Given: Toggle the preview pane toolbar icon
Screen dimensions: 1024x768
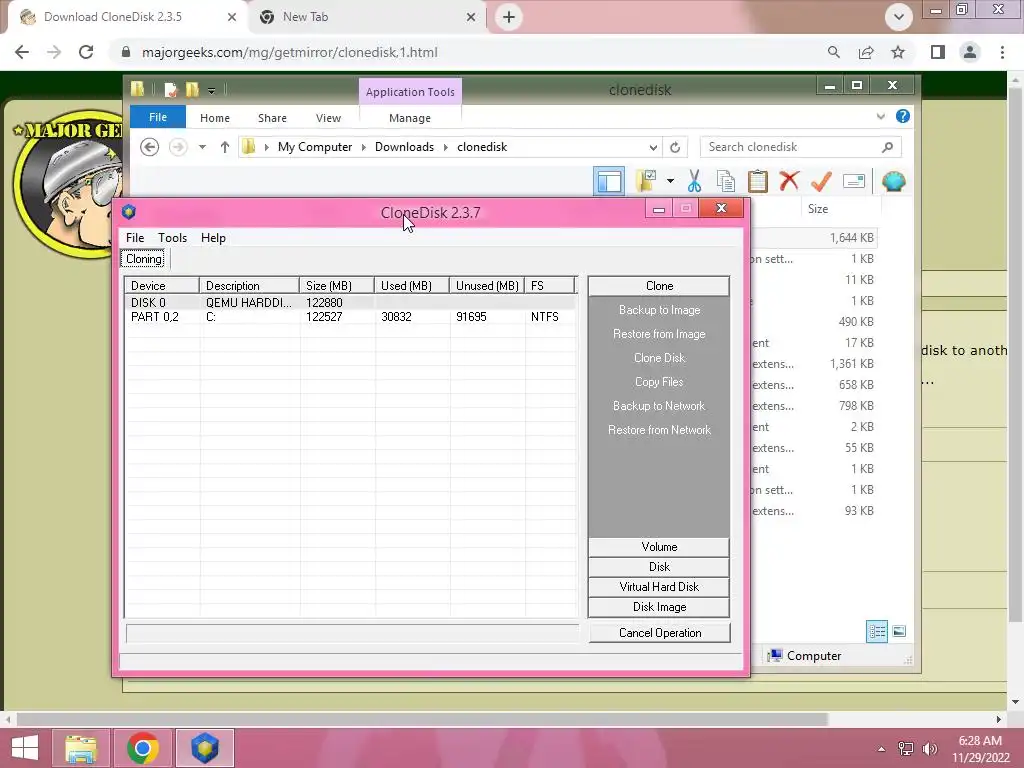Looking at the screenshot, I should click(x=609, y=182).
